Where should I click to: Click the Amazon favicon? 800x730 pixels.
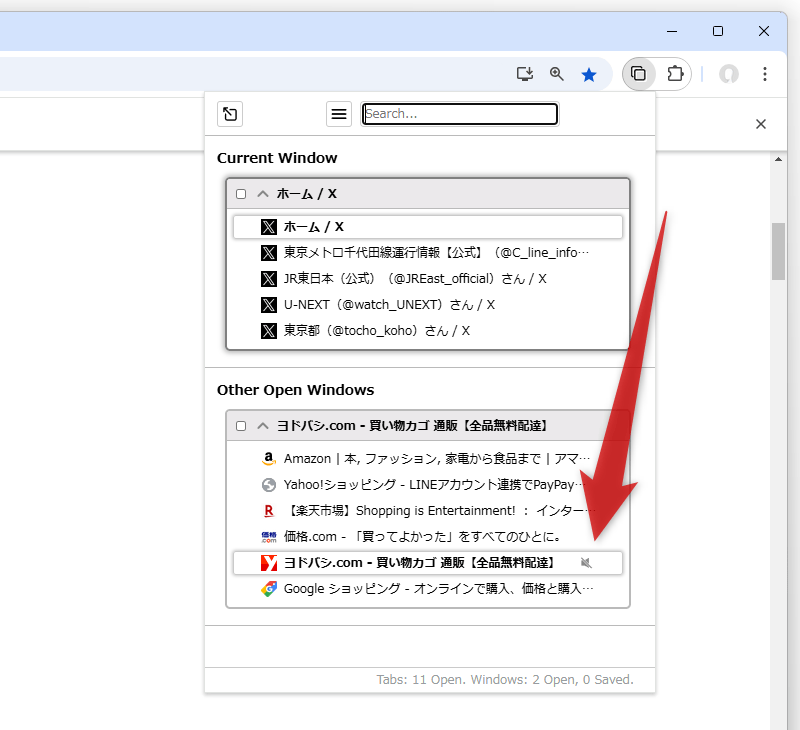point(269,459)
